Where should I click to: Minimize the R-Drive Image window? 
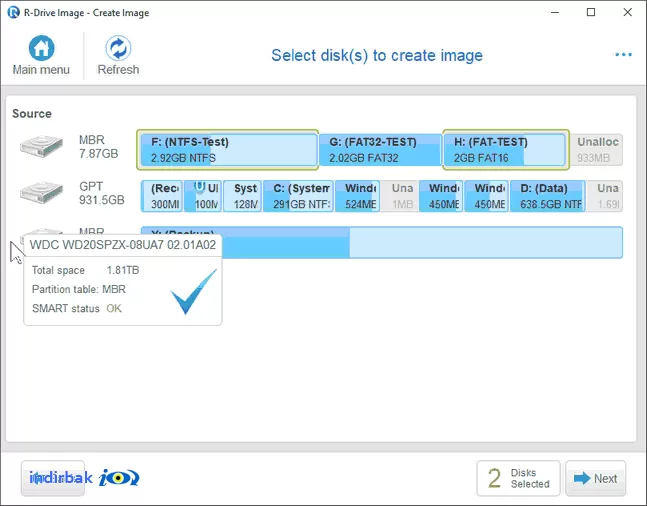click(x=555, y=12)
